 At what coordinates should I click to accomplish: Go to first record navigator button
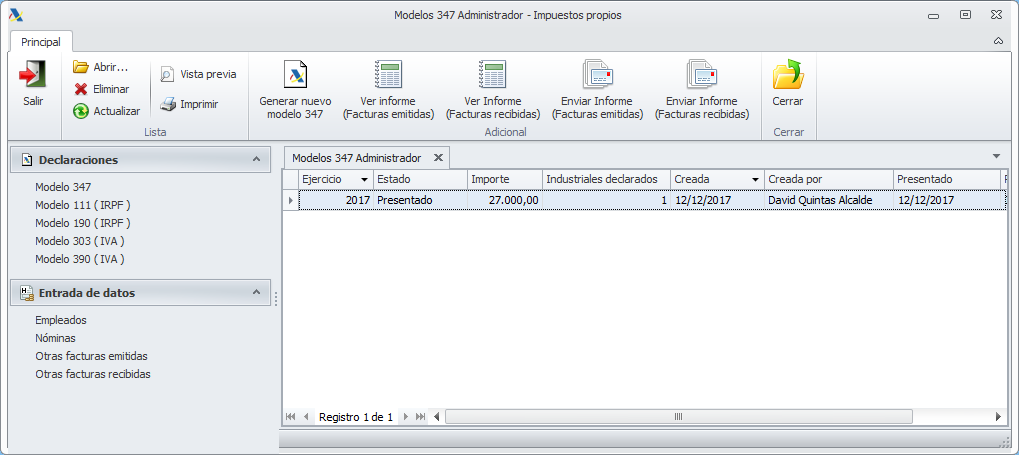click(x=290, y=417)
